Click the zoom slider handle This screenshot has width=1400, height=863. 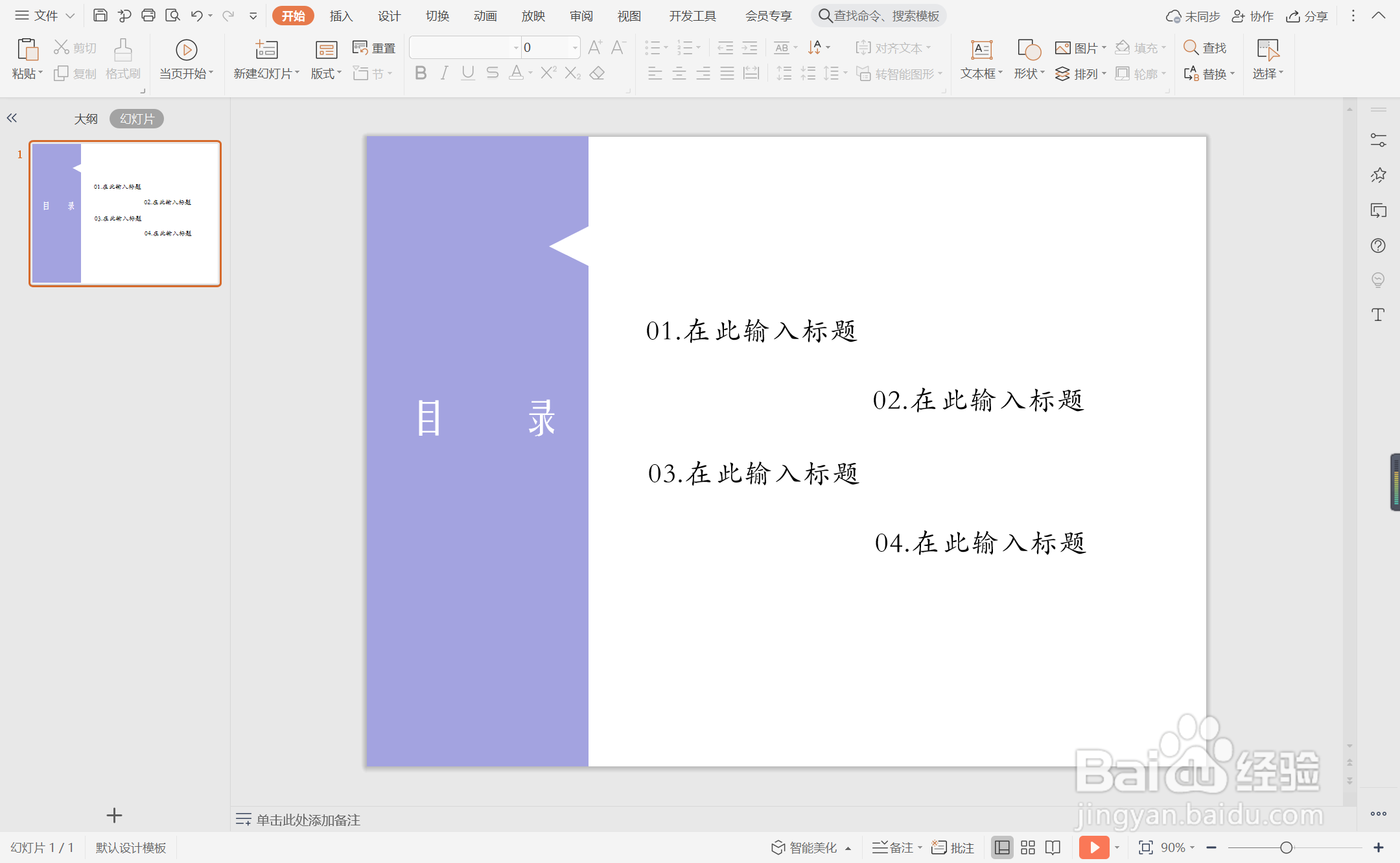[x=1287, y=847]
